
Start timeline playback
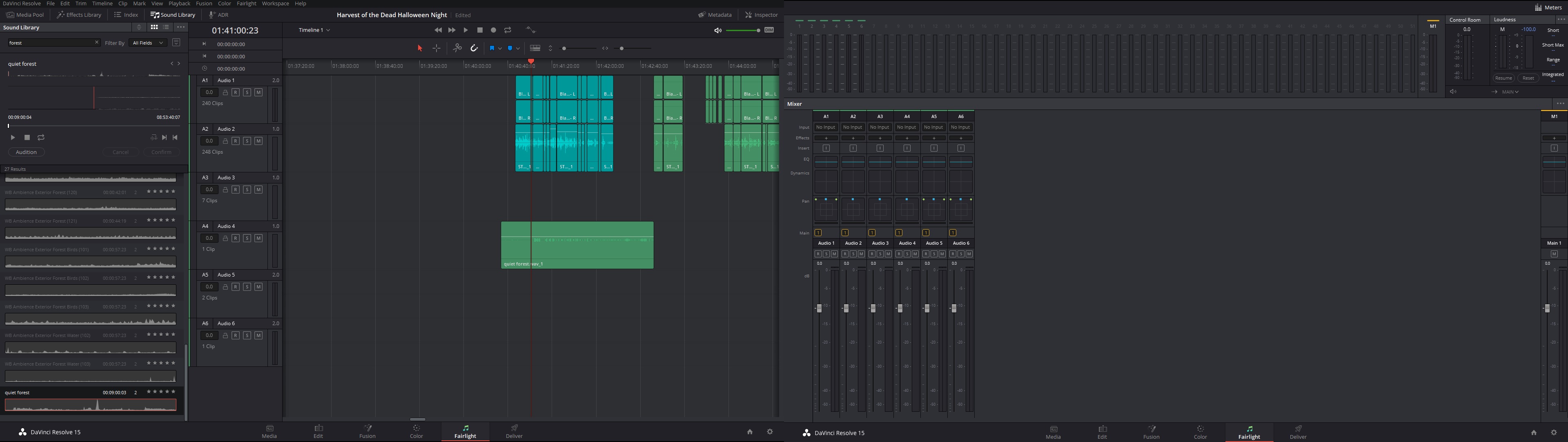[x=465, y=30]
